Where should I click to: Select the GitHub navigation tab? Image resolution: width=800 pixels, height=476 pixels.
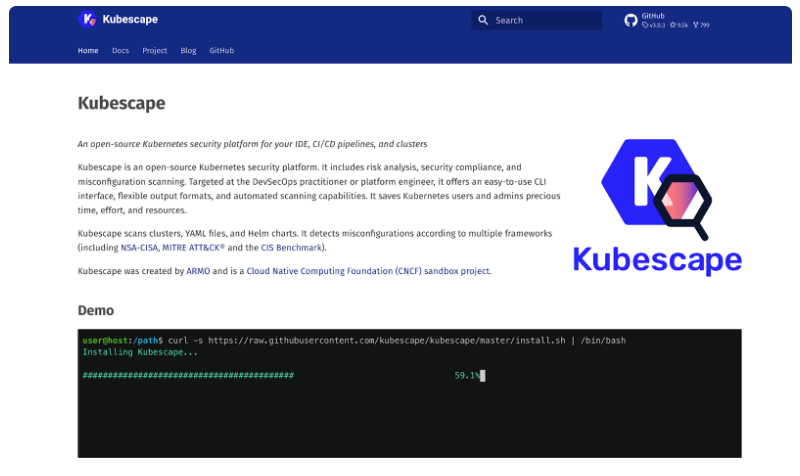221,51
